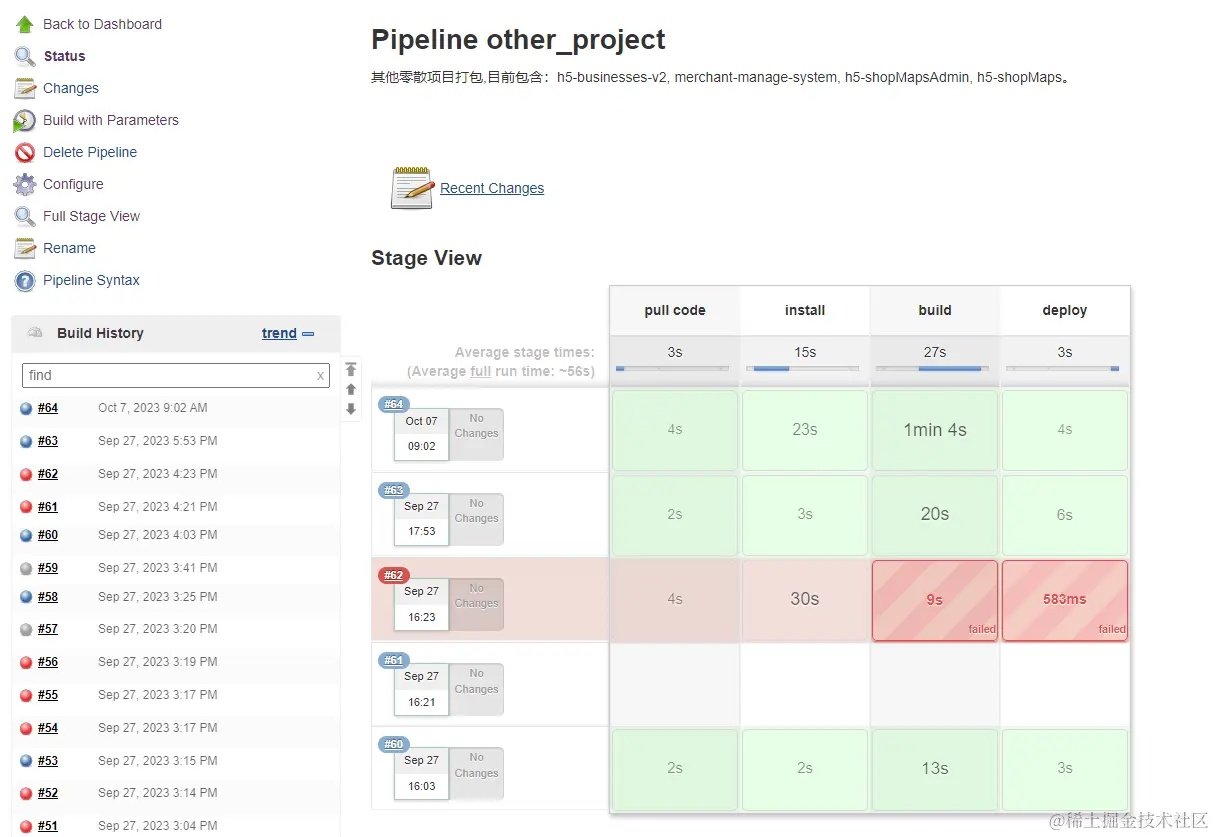Click the Delete Pipeline red icon
Image resolution: width=1215 pixels, height=837 pixels.
pos(25,153)
